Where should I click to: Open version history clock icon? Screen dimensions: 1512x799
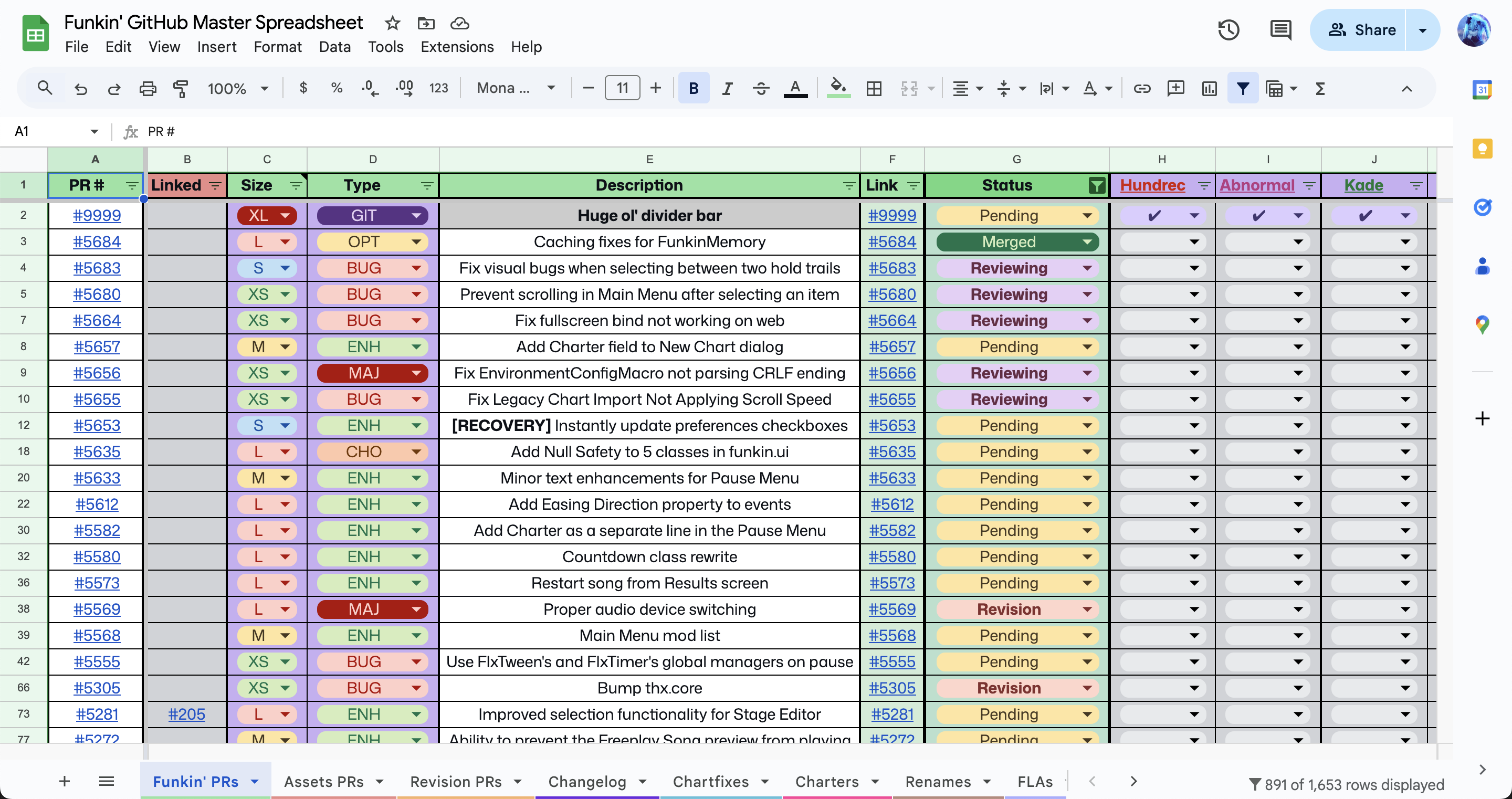(1228, 30)
